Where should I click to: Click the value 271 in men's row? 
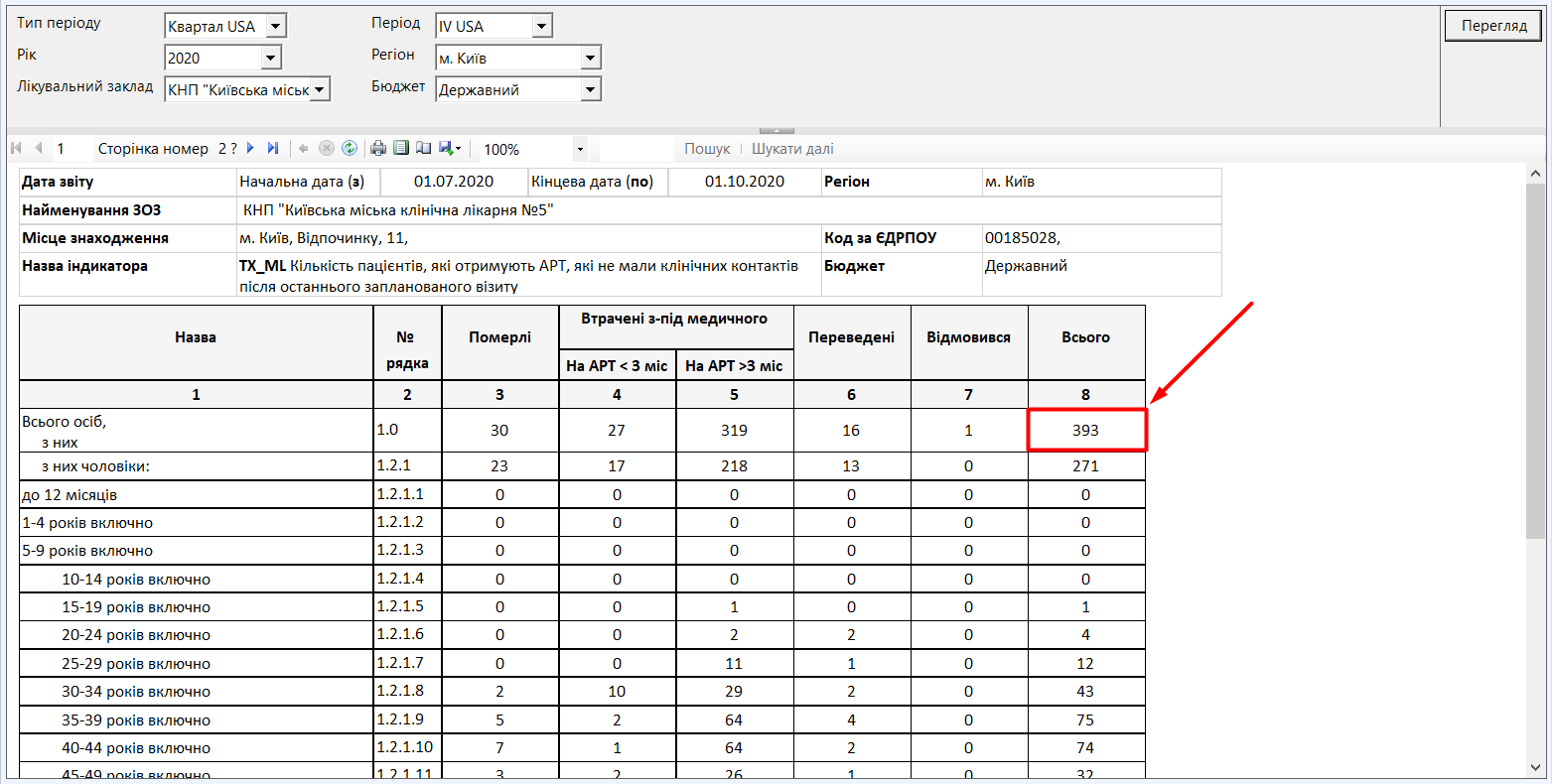tap(1085, 466)
